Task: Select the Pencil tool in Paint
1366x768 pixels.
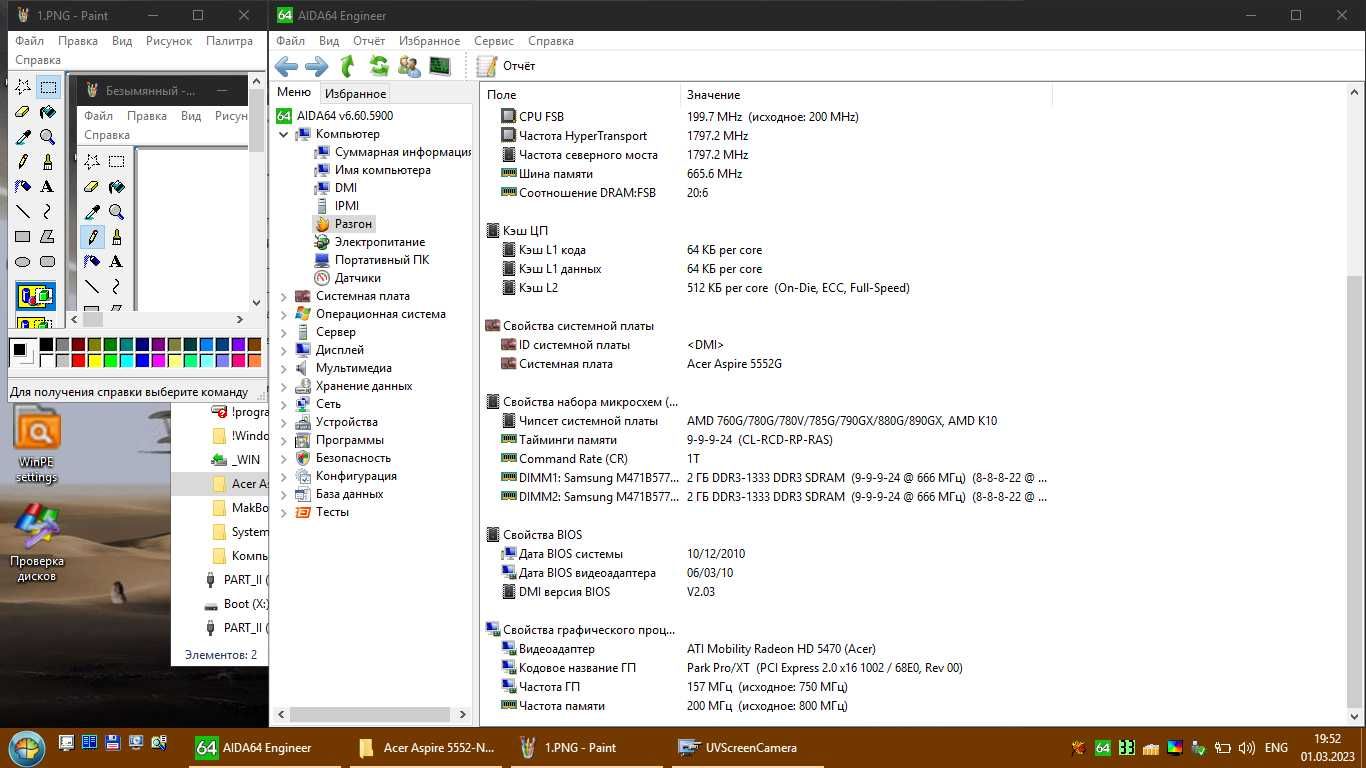Action: 22,162
